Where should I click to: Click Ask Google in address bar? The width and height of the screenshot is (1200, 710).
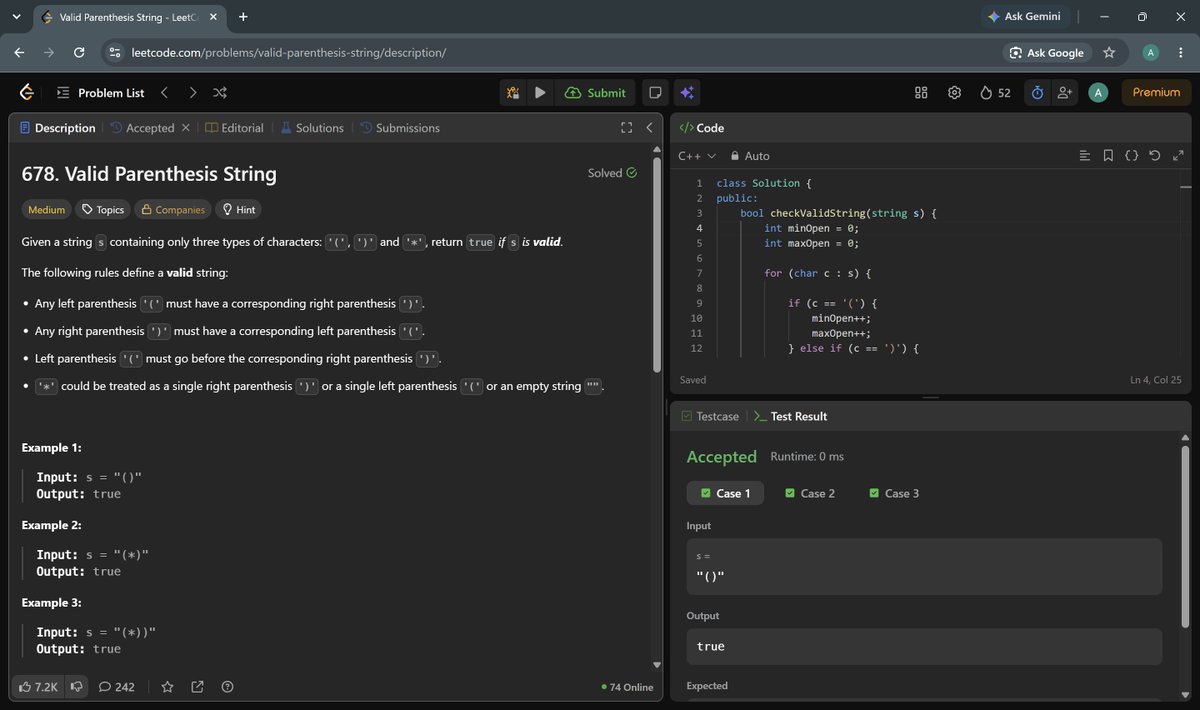click(1047, 52)
